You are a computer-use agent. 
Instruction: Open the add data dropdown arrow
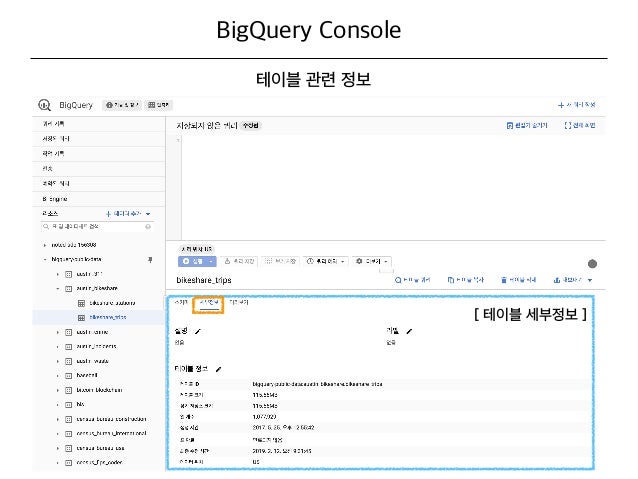pos(148,214)
